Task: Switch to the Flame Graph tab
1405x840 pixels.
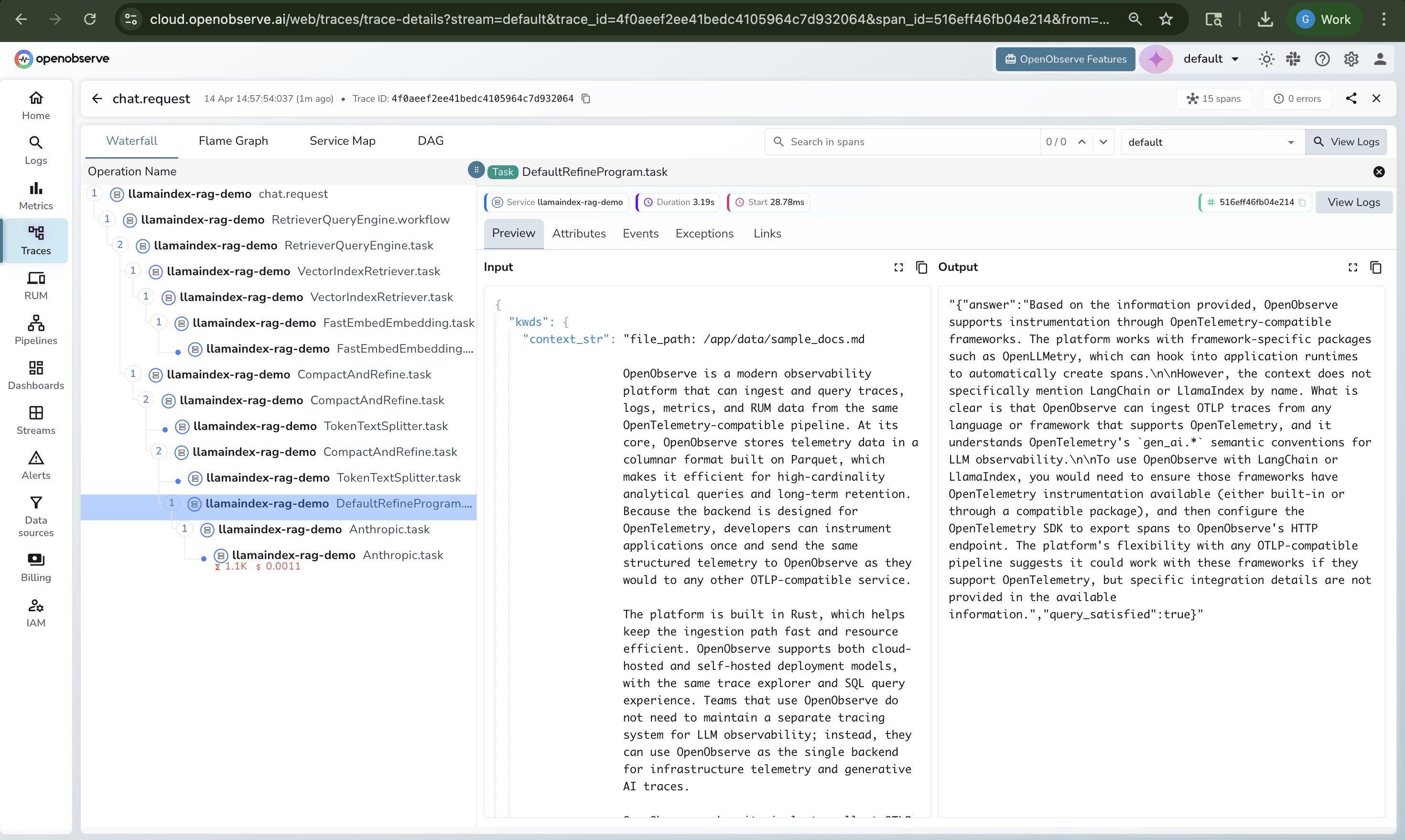Action: coord(233,140)
